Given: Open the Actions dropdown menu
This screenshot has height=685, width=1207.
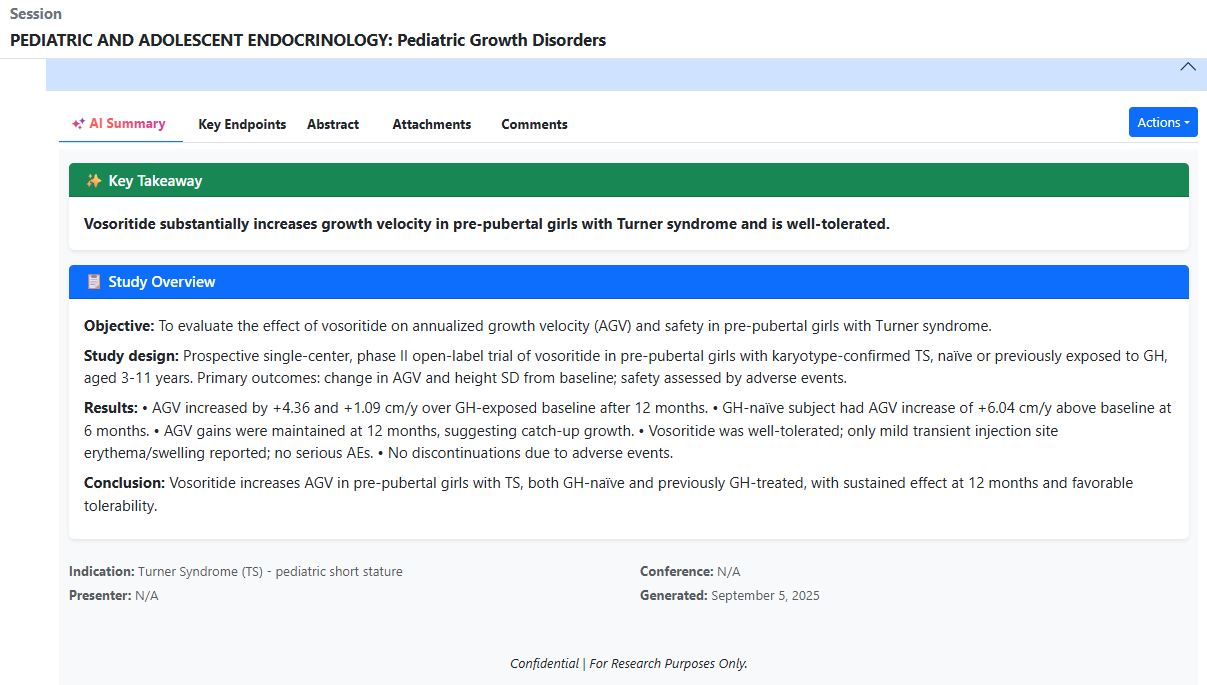Looking at the screenshot, I should [1162, 122].
